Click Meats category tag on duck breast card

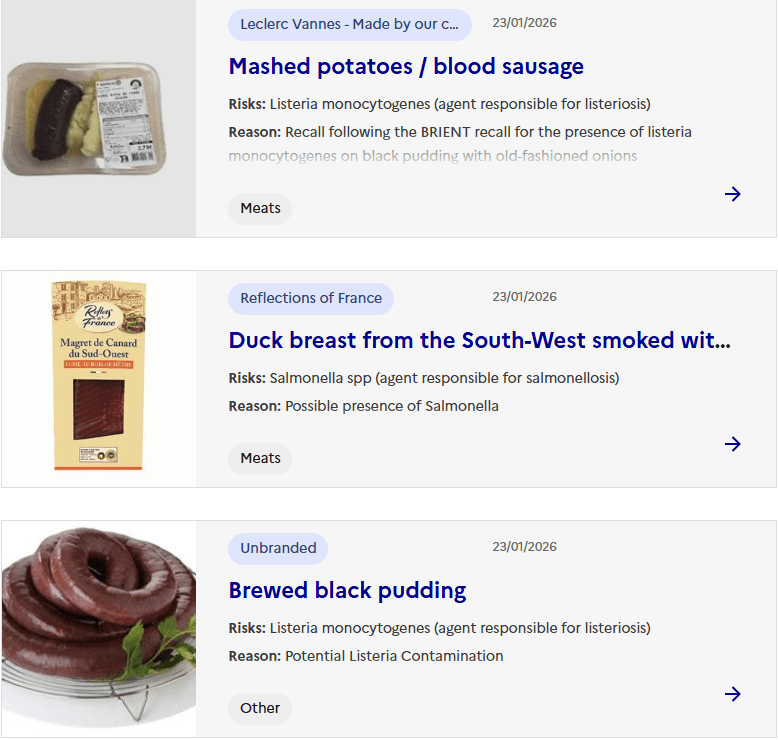tap(260, 458)
